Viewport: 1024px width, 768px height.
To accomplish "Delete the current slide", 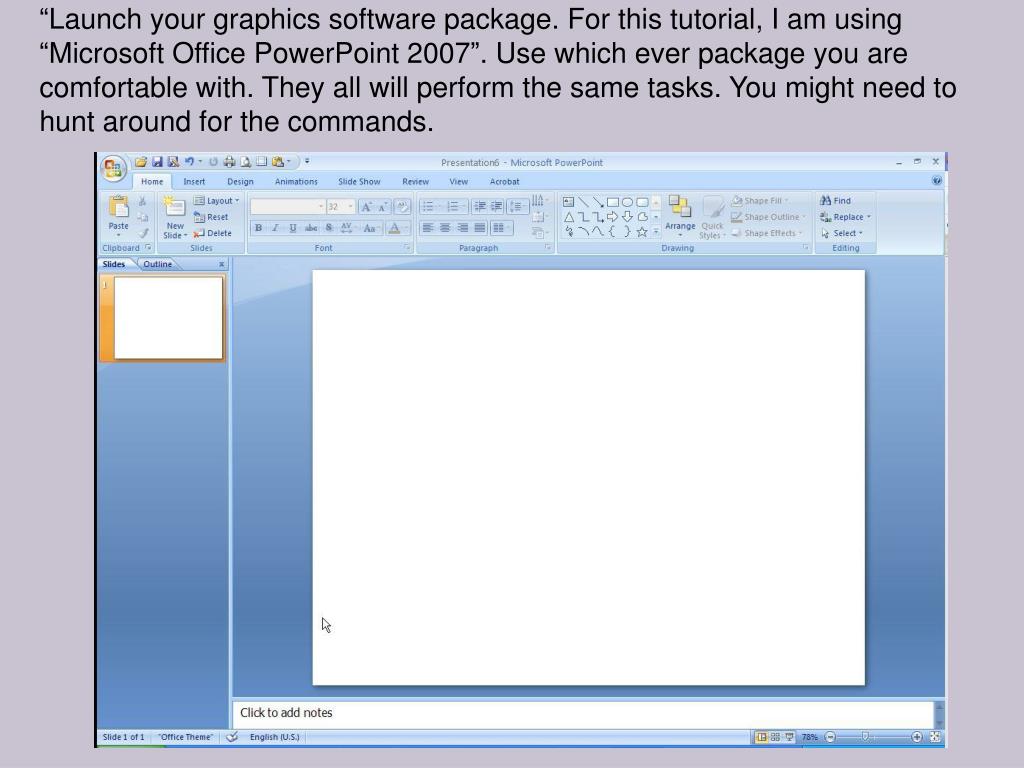I will click(x=212, y=233).
